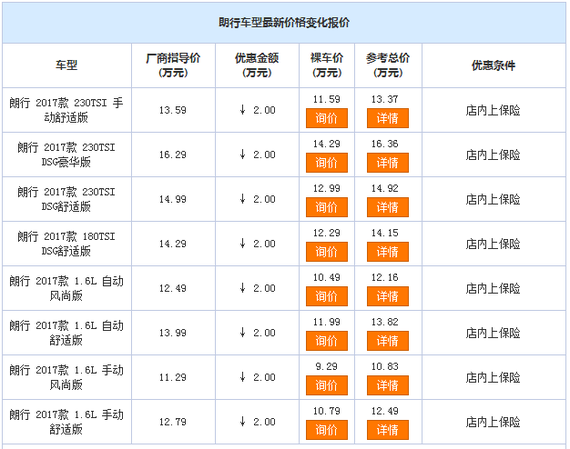Click the 优惠金额 column header
The image size is (570, 449).
tap(257, 65)
